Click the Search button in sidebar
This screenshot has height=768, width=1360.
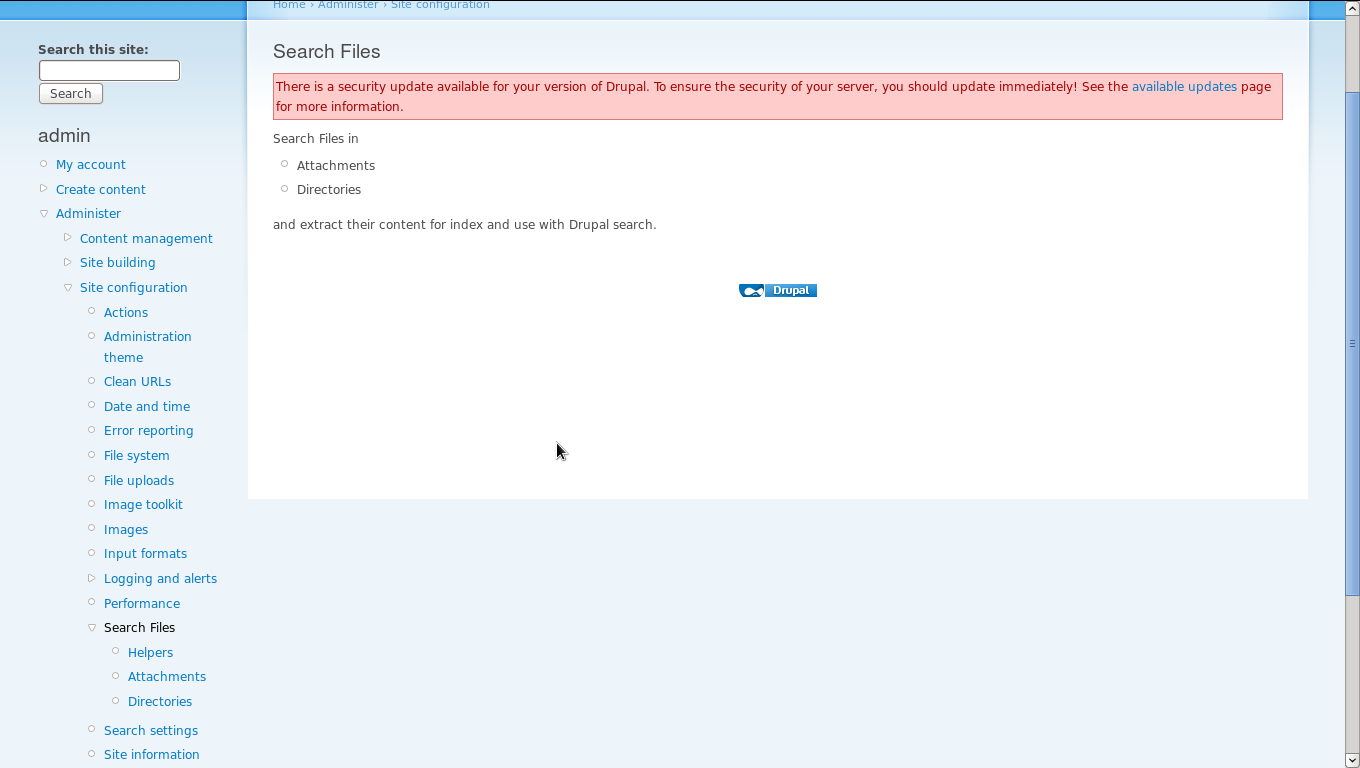71,93
